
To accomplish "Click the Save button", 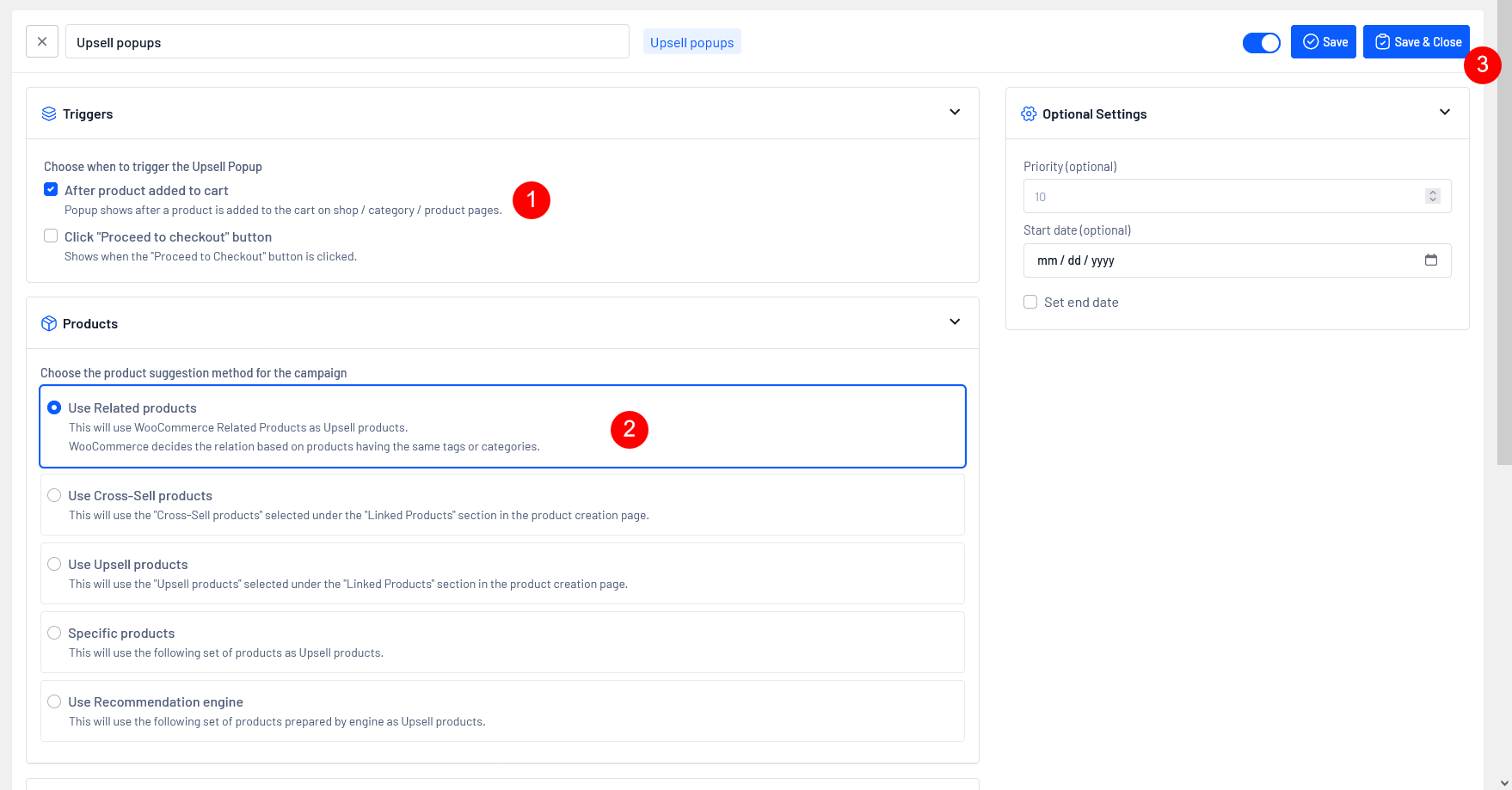I will tap(1323, 42).
